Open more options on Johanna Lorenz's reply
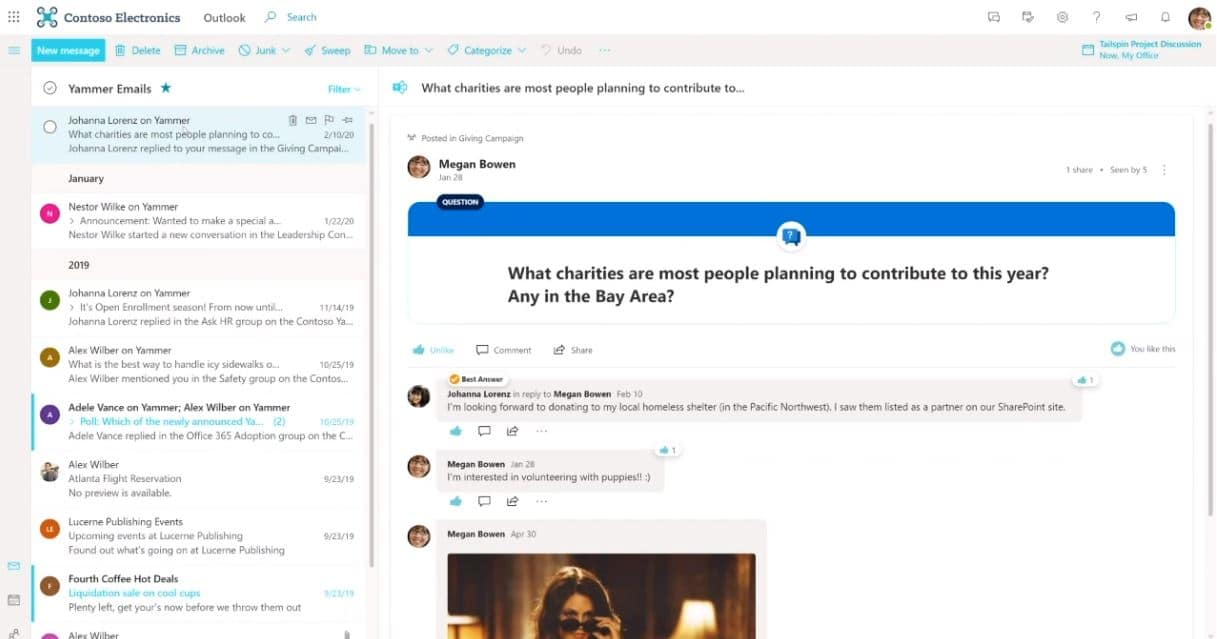The width and height of the screenshot is (1217, 639). (x=542, y=431)
